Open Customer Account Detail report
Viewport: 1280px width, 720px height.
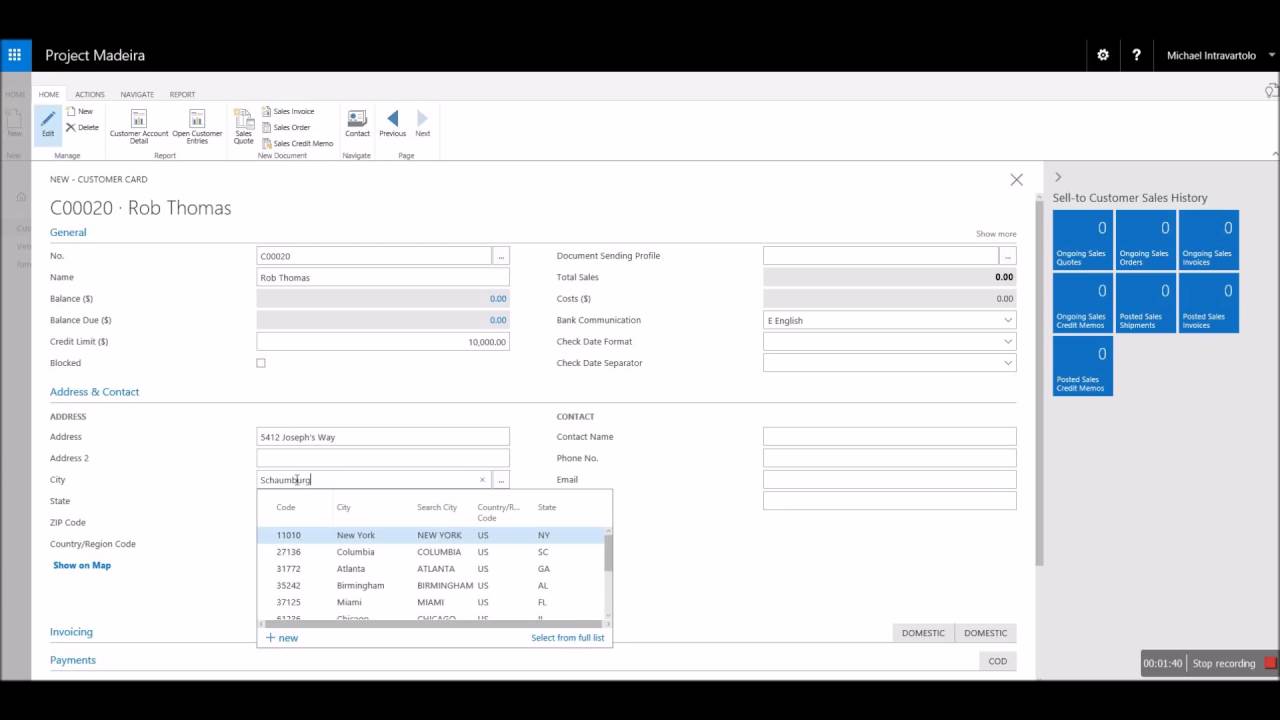click(139, 127)
